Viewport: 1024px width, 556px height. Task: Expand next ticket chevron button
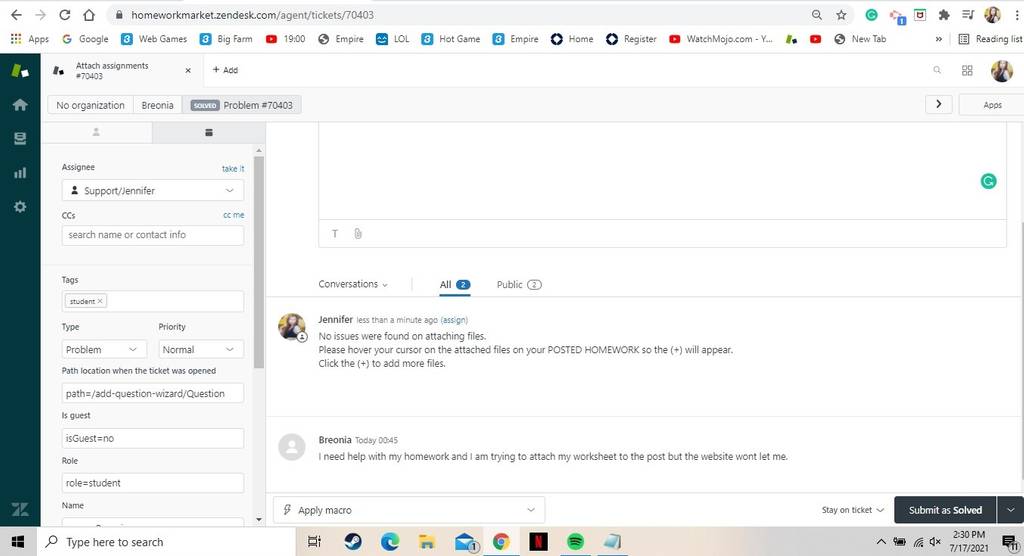[938, 104]
